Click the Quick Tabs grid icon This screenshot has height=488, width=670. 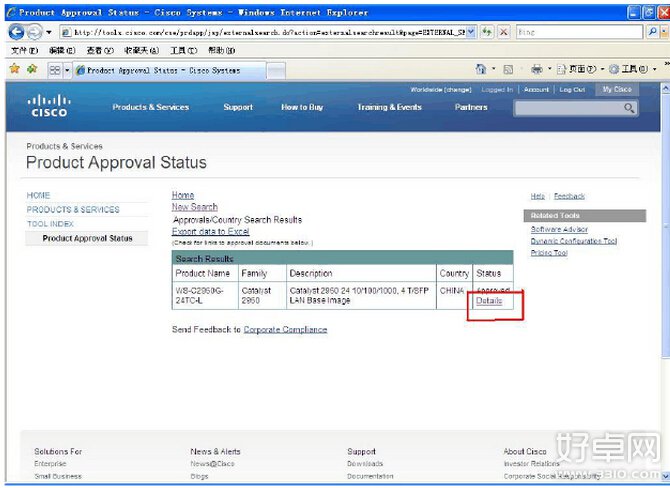[55, 70]
